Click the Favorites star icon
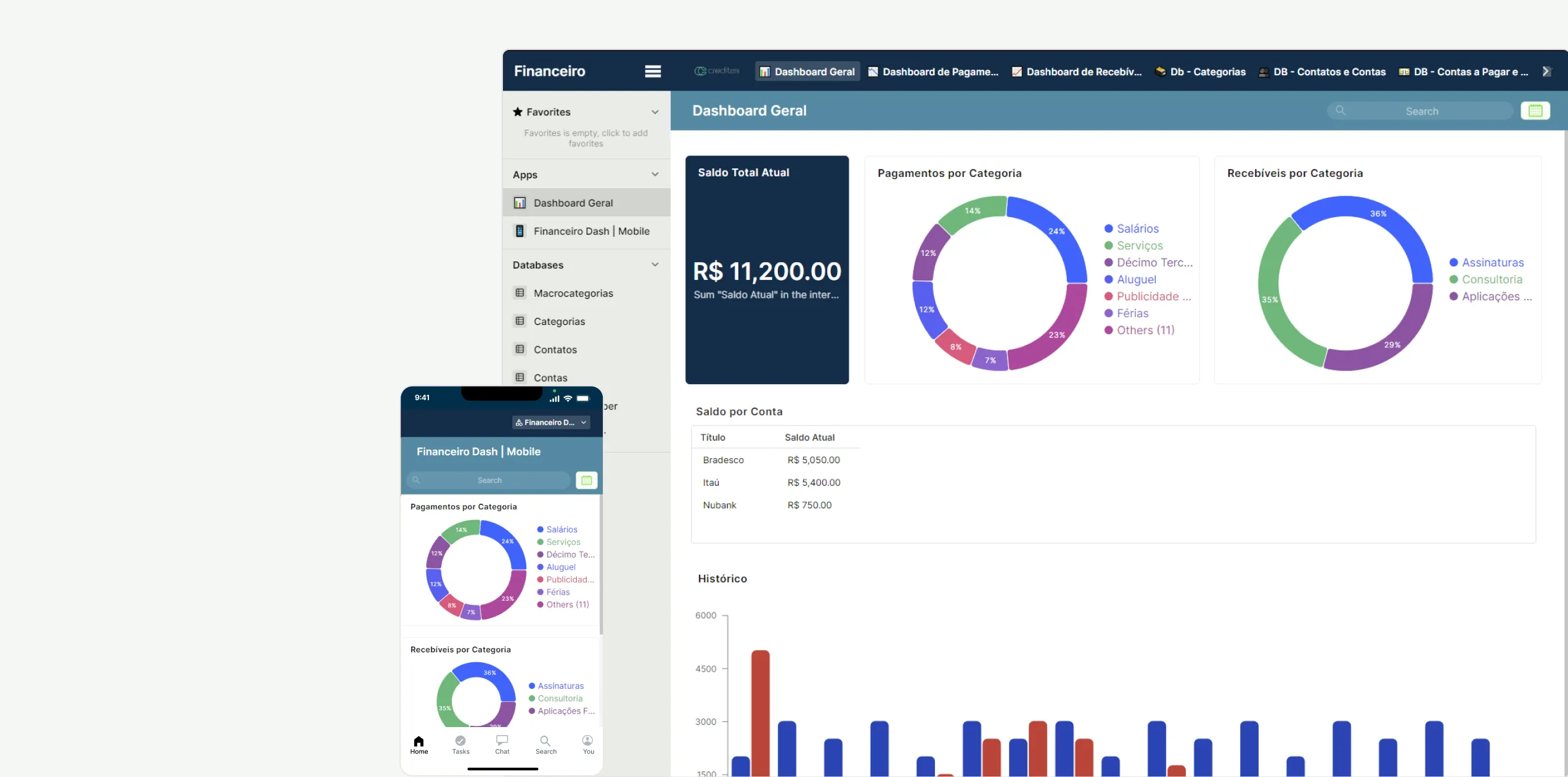 [x=518, y=112]
